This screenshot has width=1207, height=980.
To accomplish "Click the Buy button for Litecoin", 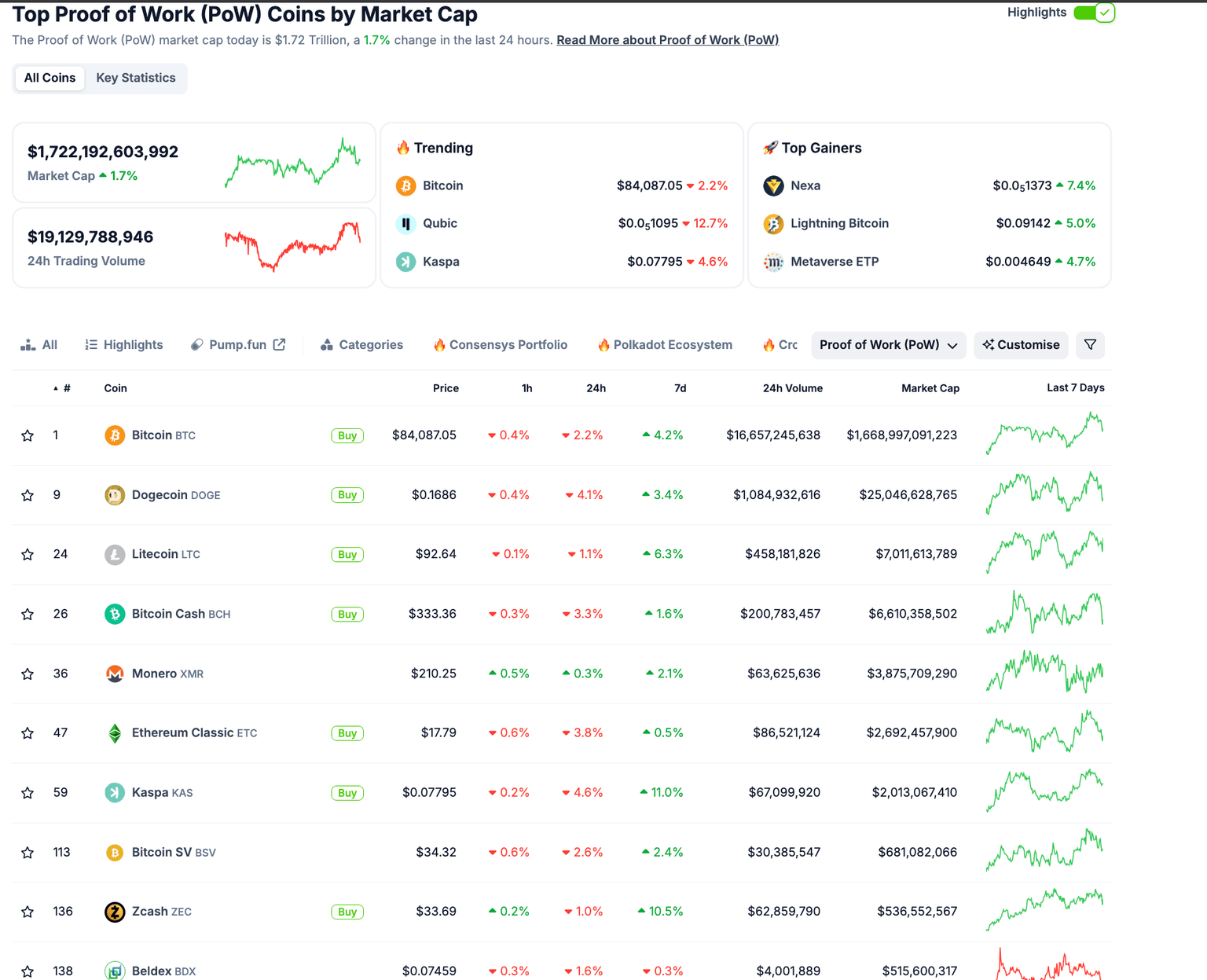I will (x=347, y=554).
